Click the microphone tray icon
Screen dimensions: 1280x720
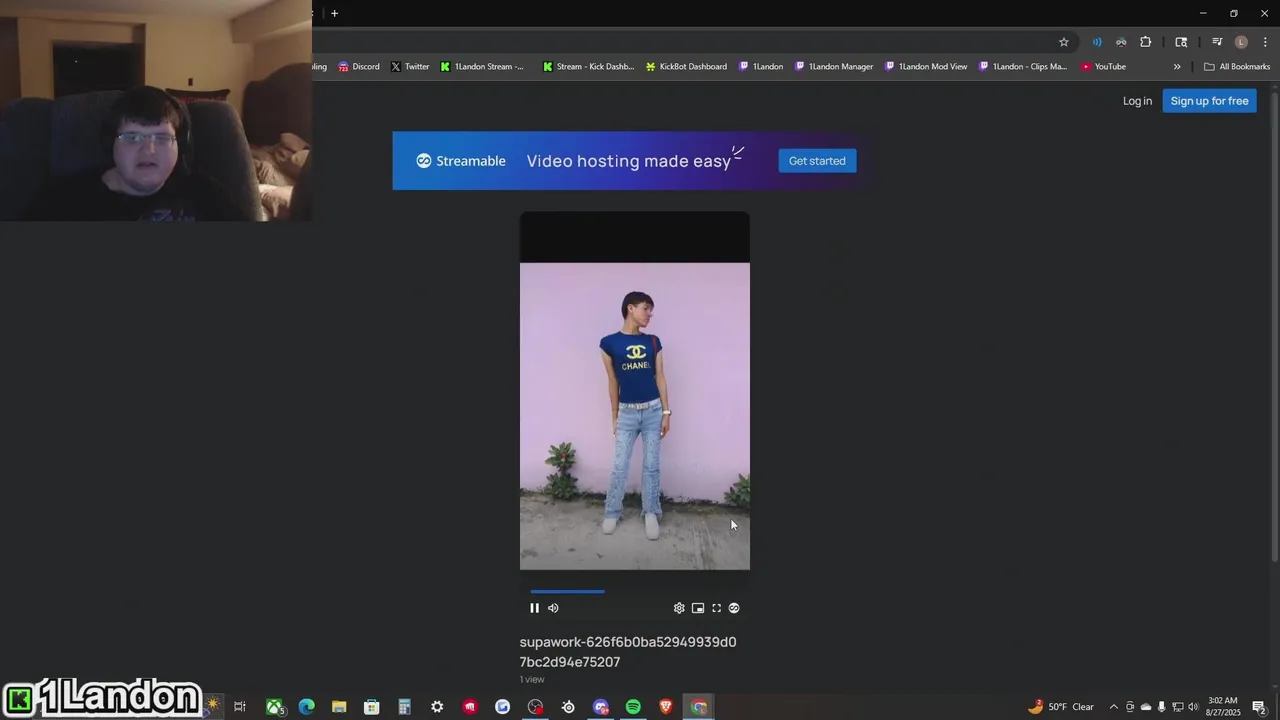1161,707
